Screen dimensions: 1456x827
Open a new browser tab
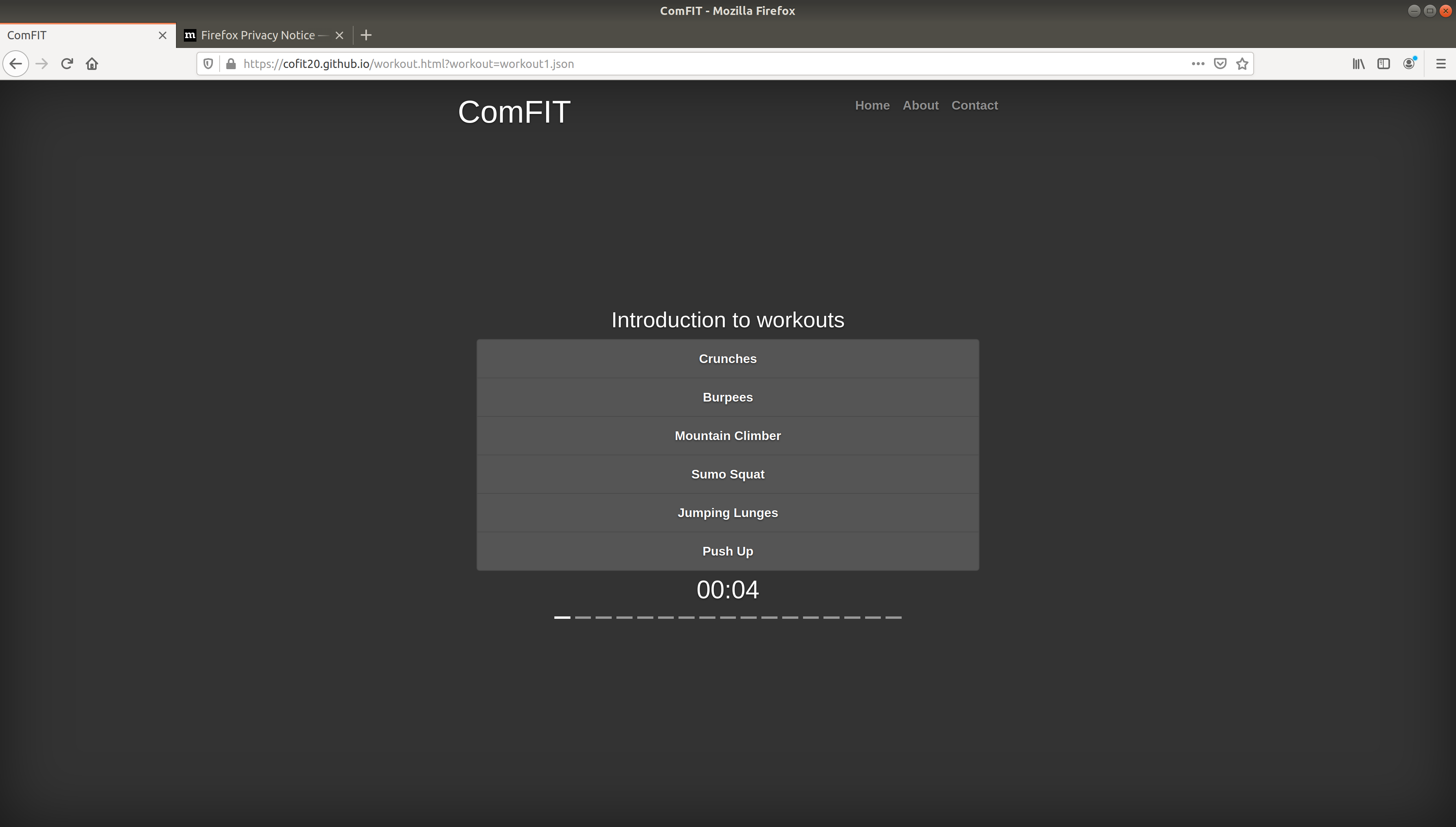pyautogui.click(x=366, y=35)
